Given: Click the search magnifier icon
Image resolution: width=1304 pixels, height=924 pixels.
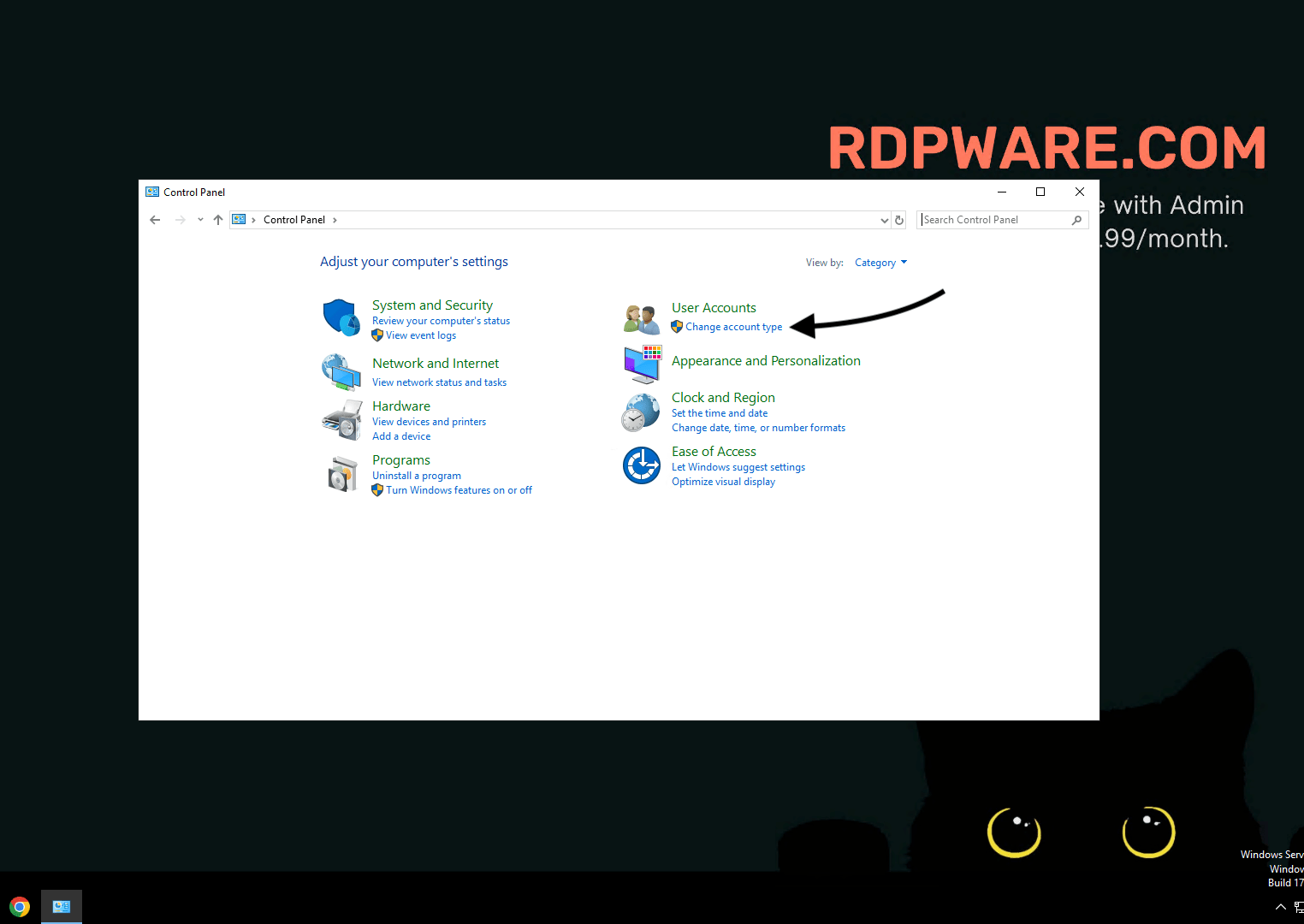Looking at the screenshot, I should coord(1077,220).
